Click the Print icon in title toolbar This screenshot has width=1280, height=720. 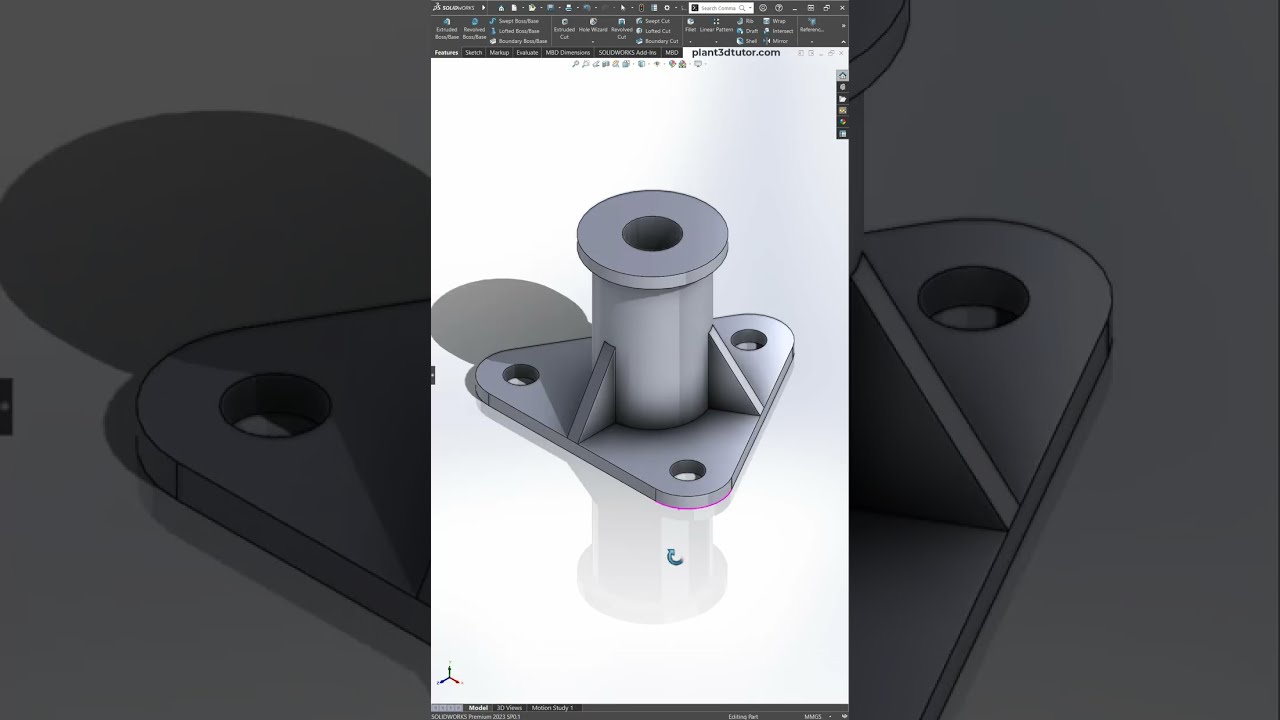pos(568,8)
